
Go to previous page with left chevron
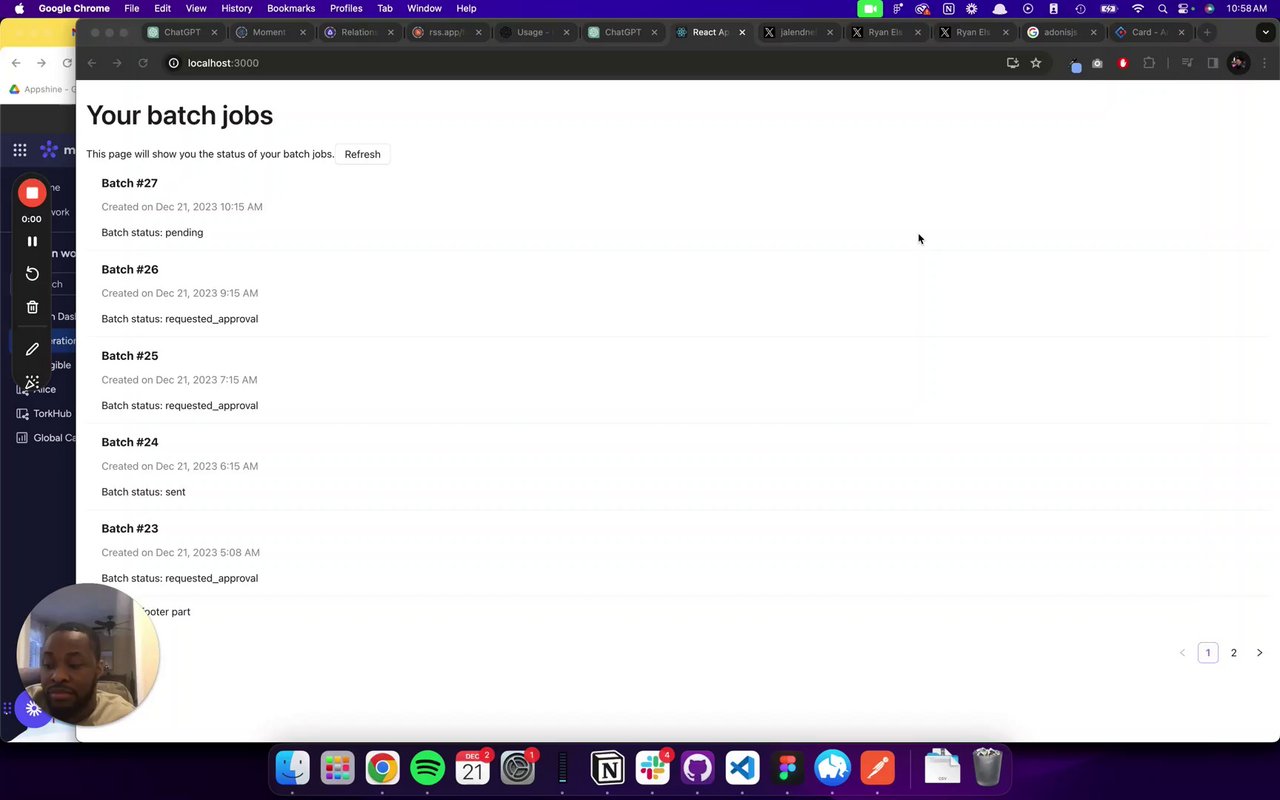(1182, 653)
